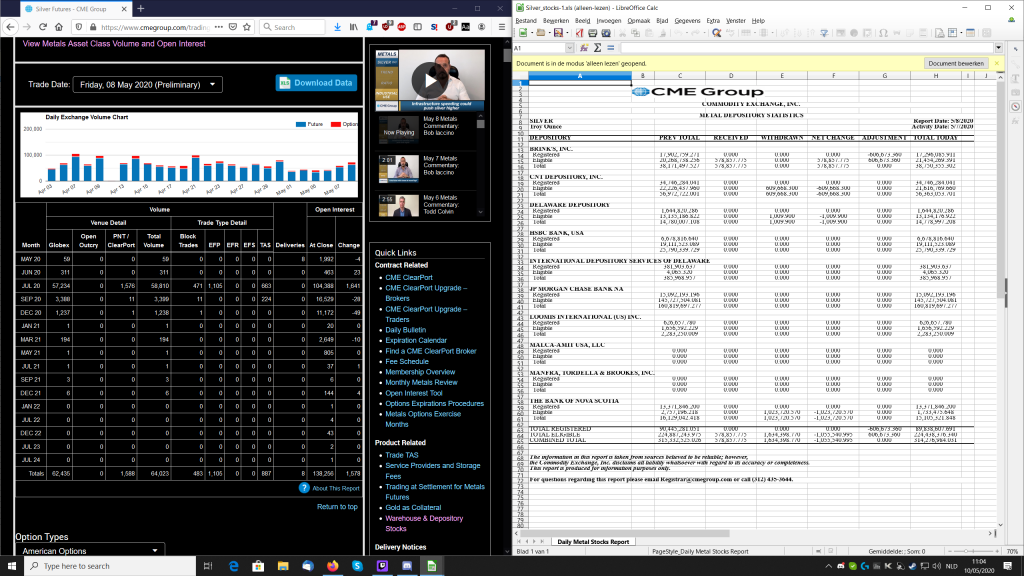Click the Calc formula input line
The height and width of the screenshot is (576, 1024).
[x=806, y=48]
